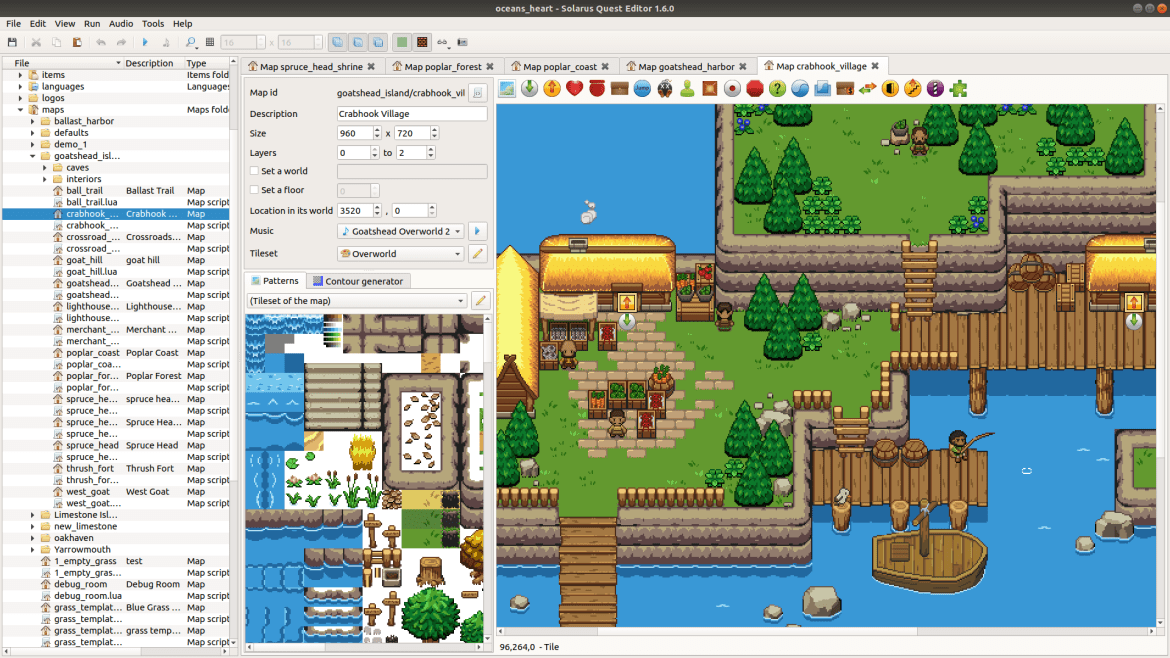Toggle visibility of layer 0
Image resolution: width=1170 pixels, height=658 pixels.
tap(337, 43)
